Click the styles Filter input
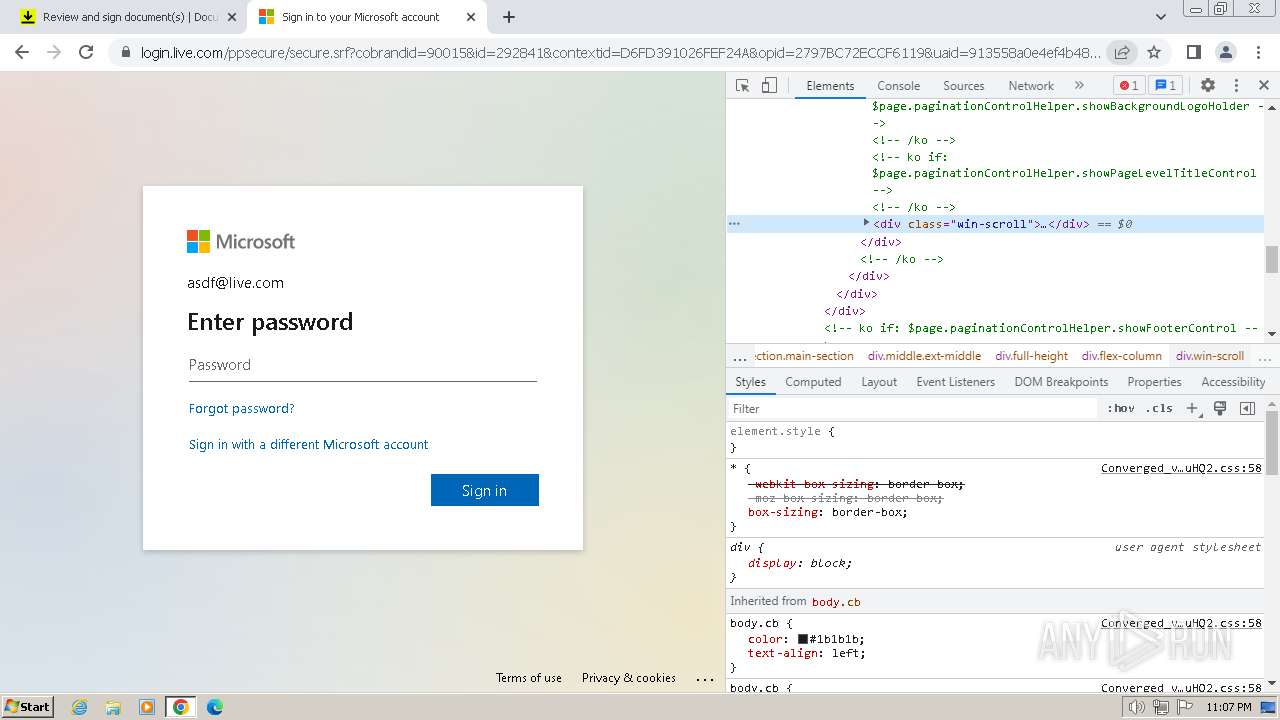Viewport: 1280px width, 720px height. click(x=912, y=408)
